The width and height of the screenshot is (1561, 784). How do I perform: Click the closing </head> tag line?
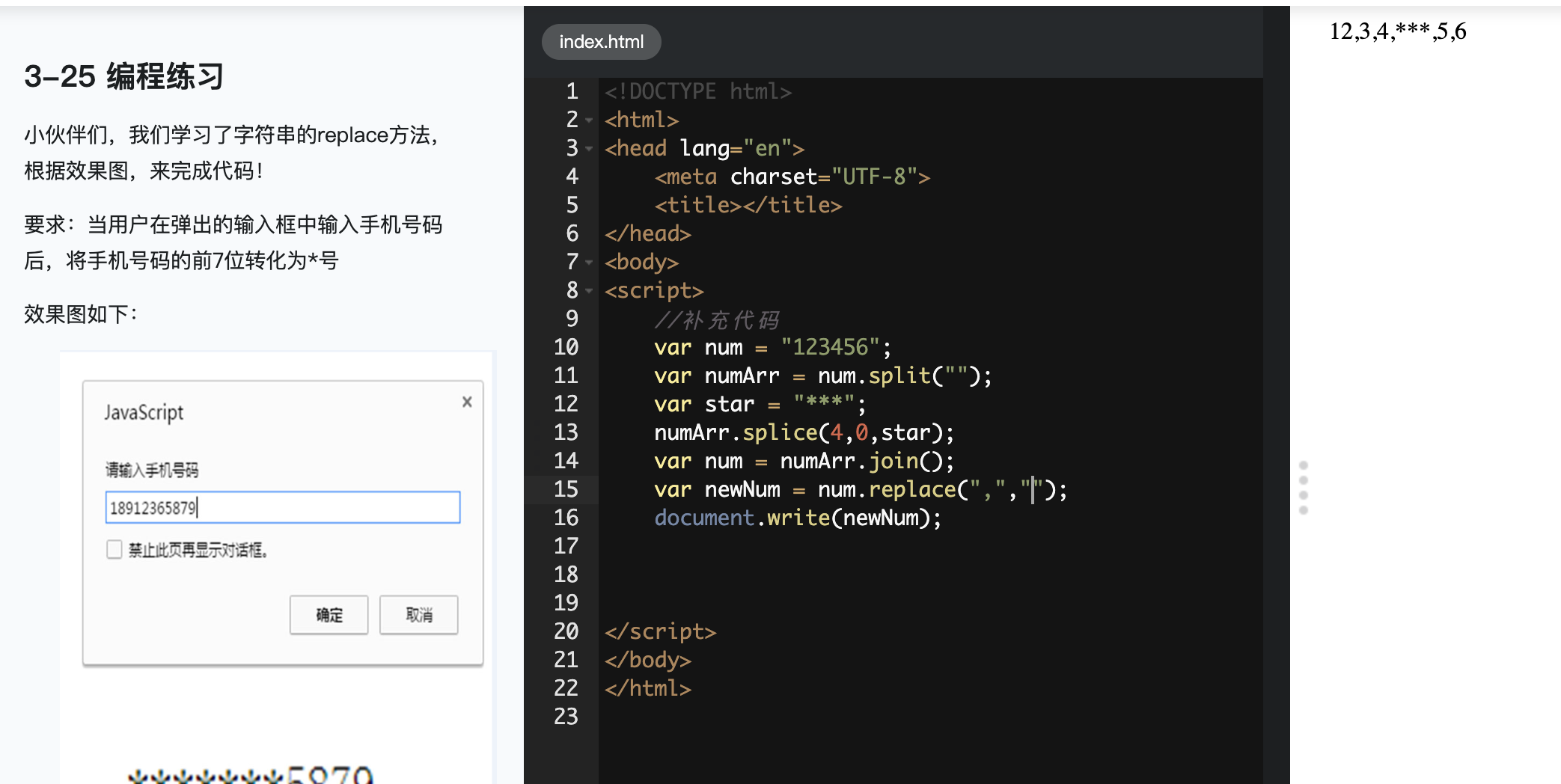[648, 233]
